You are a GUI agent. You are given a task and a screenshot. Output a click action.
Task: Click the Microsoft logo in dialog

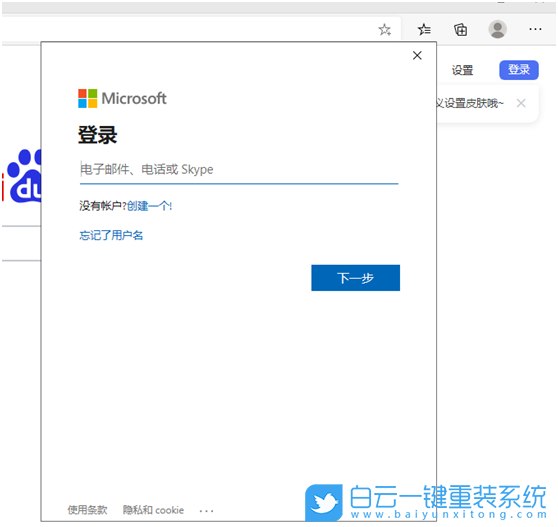(122, 98)
